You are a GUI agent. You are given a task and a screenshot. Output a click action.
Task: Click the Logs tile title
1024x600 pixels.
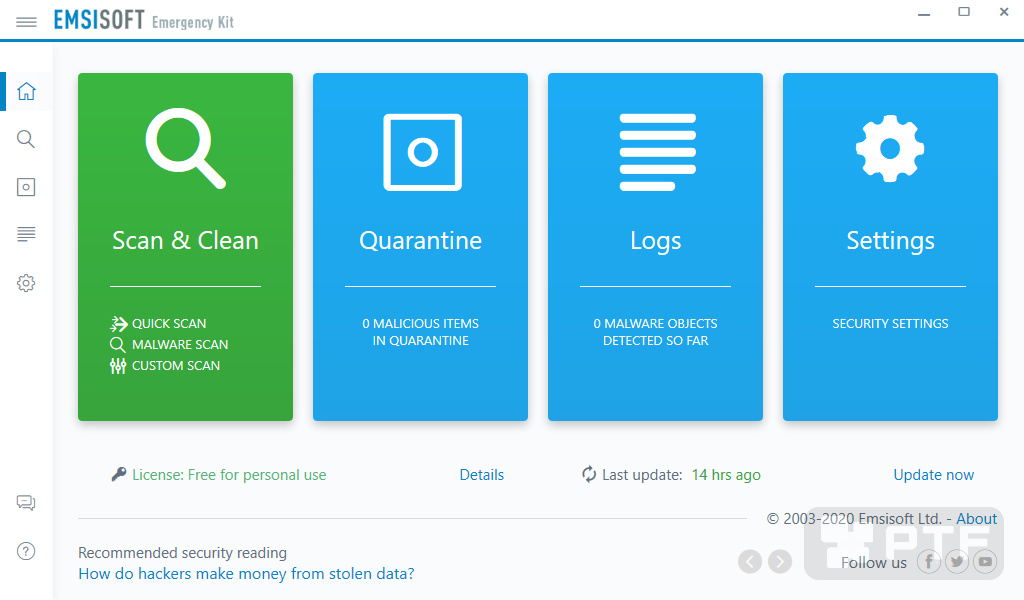pos(656,241)
